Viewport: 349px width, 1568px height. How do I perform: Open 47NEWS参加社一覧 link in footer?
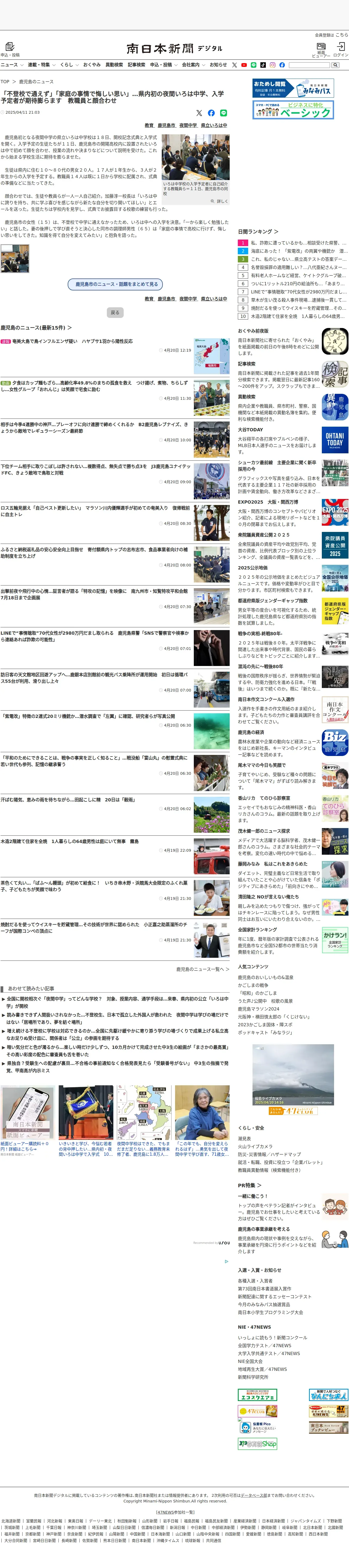174,1513
